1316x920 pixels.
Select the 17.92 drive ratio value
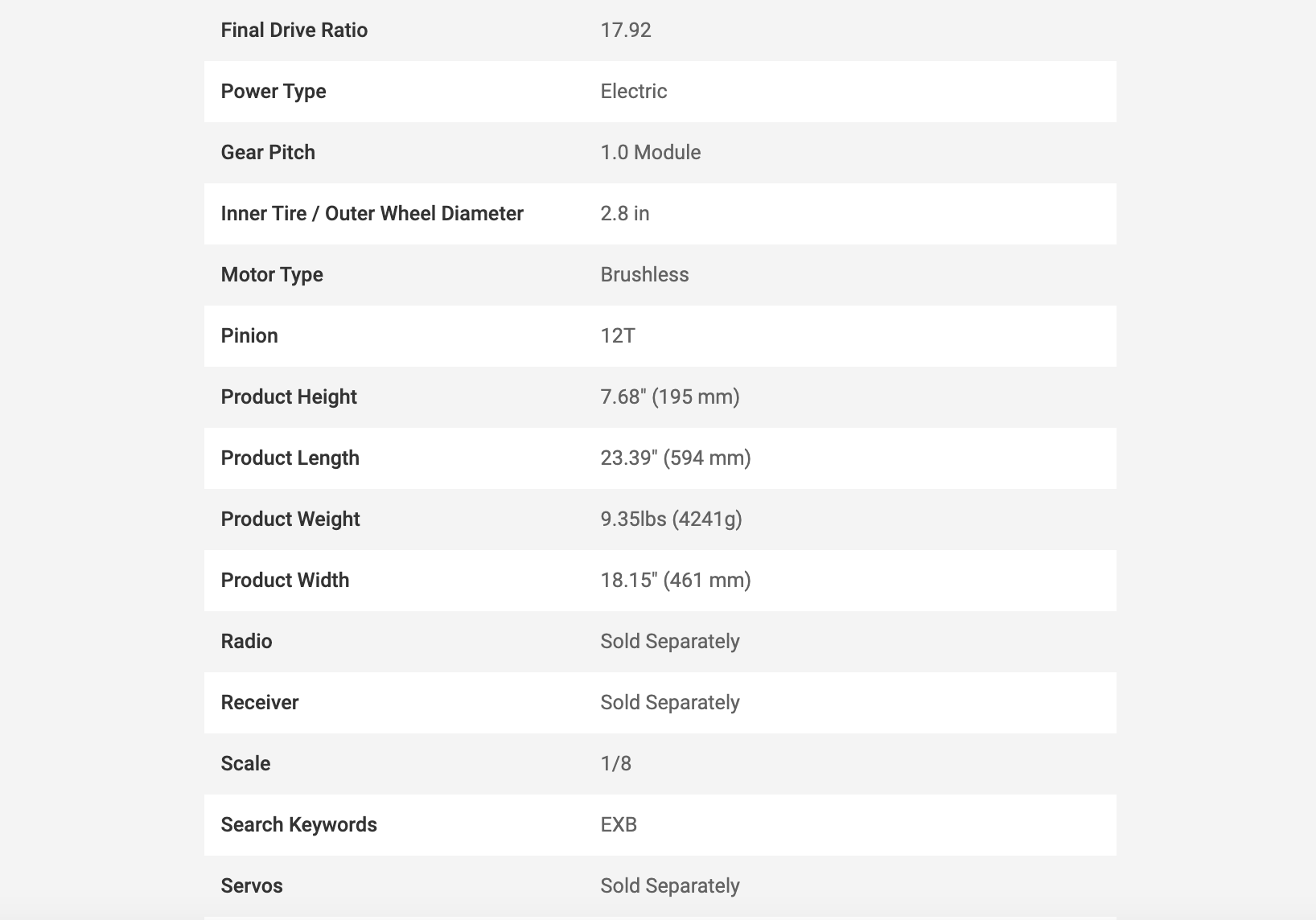(626, 31)
